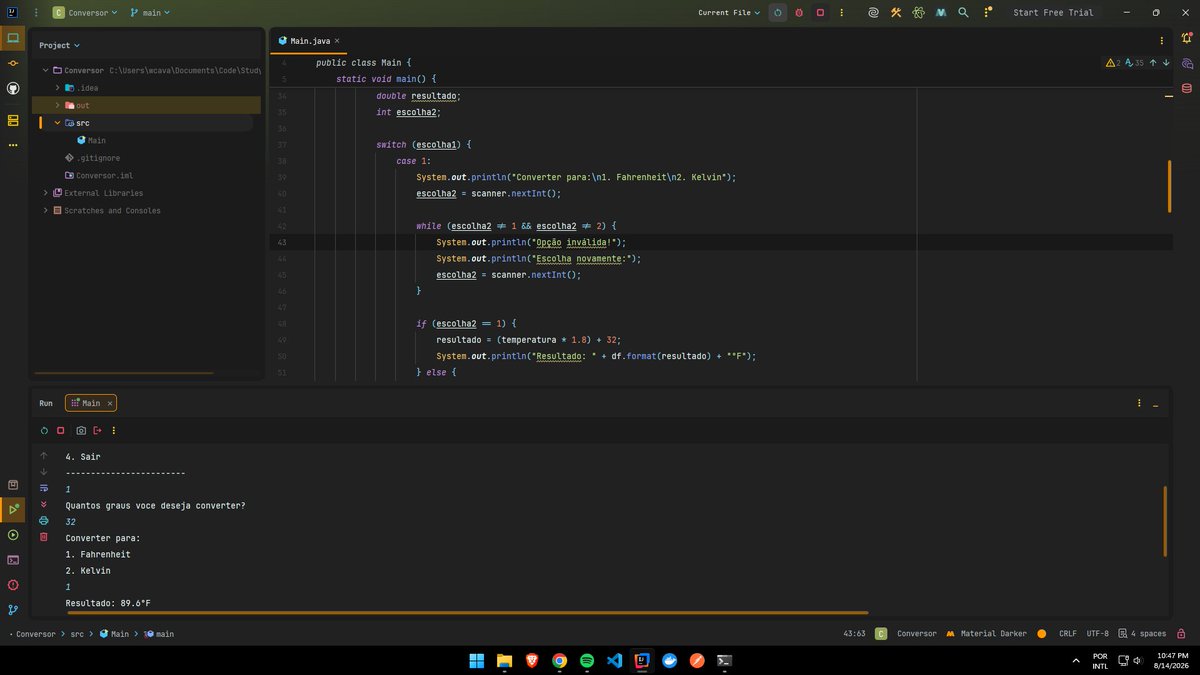Open the swirl AI assistant icon
The width and height of the screenshot is (1200, 675).
pos(873,13)
